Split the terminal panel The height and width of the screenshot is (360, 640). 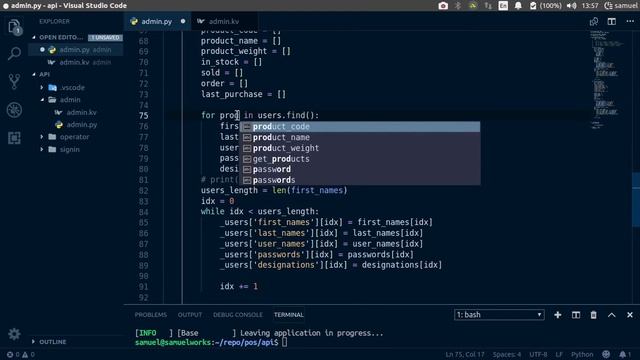576,315
